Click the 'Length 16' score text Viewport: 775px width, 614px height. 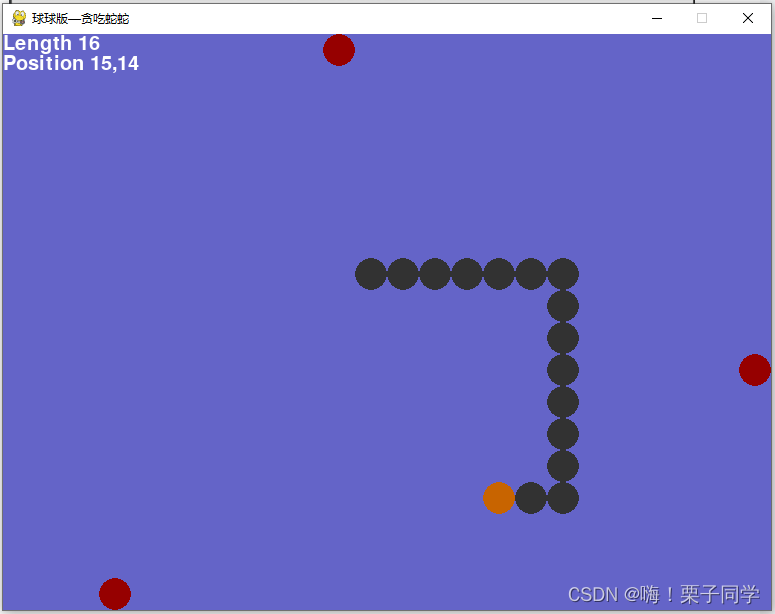52,44
